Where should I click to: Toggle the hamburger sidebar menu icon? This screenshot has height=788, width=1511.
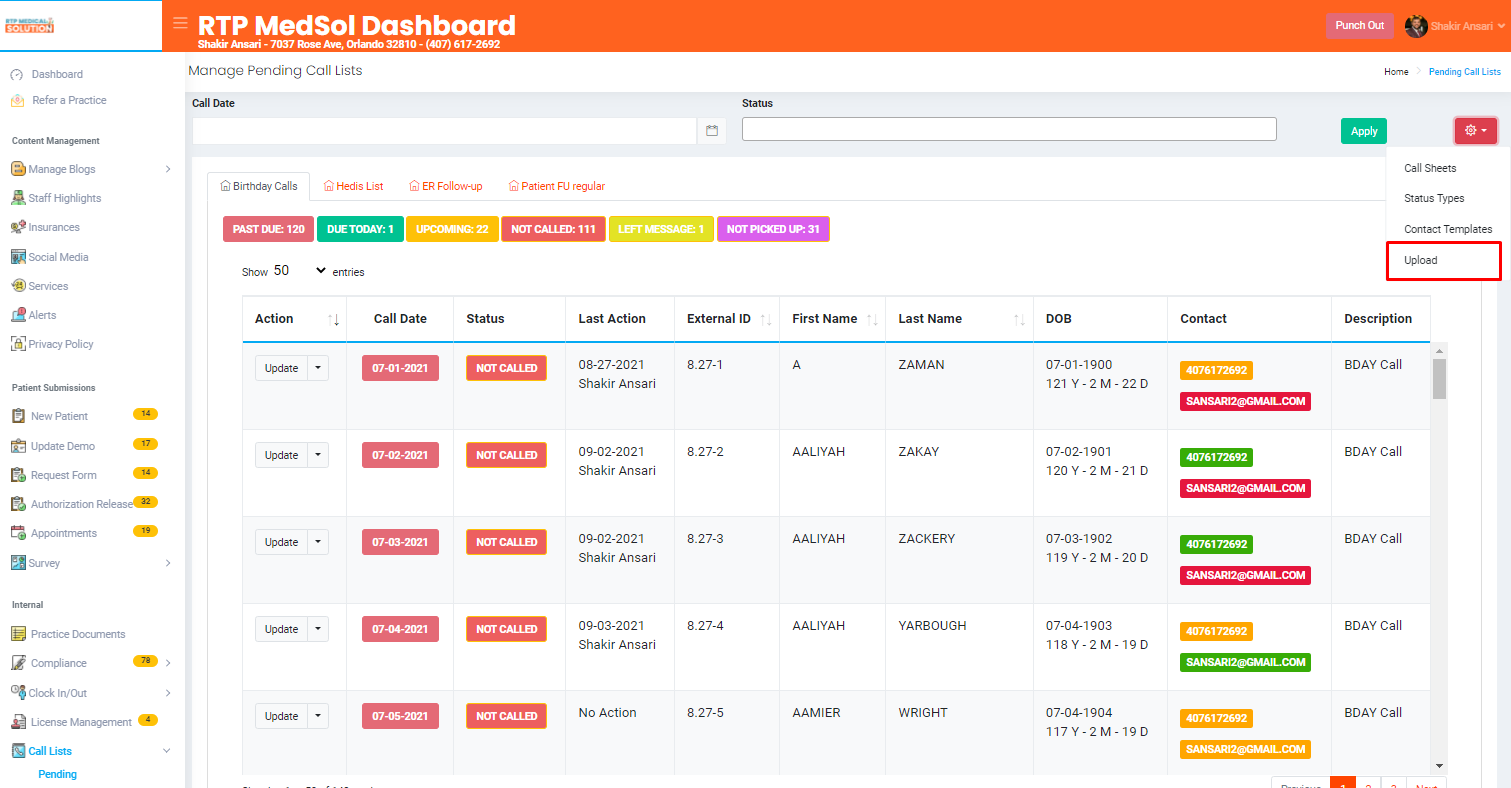[x=180, y=23]
